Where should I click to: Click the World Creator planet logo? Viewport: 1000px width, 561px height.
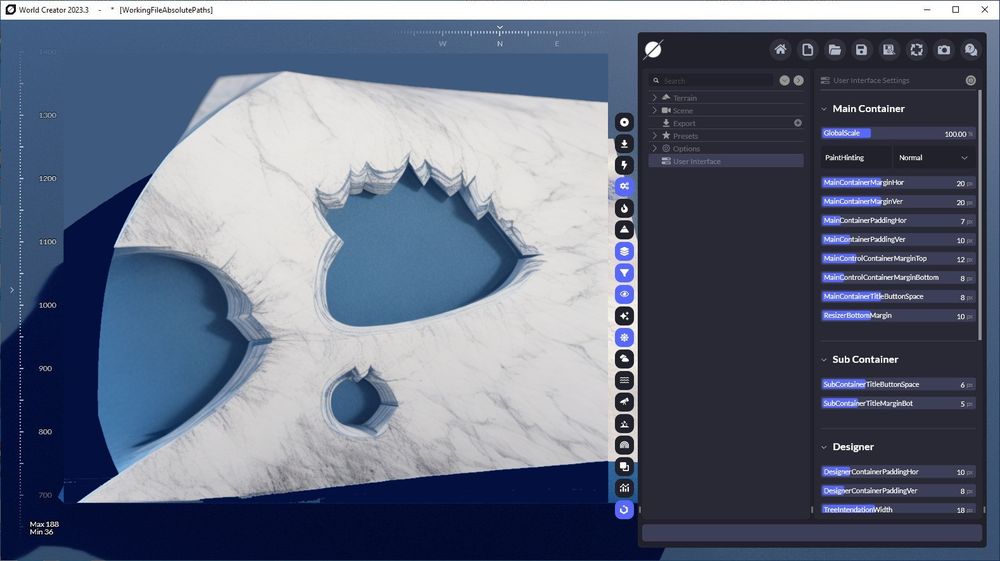(x=653, y=50)
